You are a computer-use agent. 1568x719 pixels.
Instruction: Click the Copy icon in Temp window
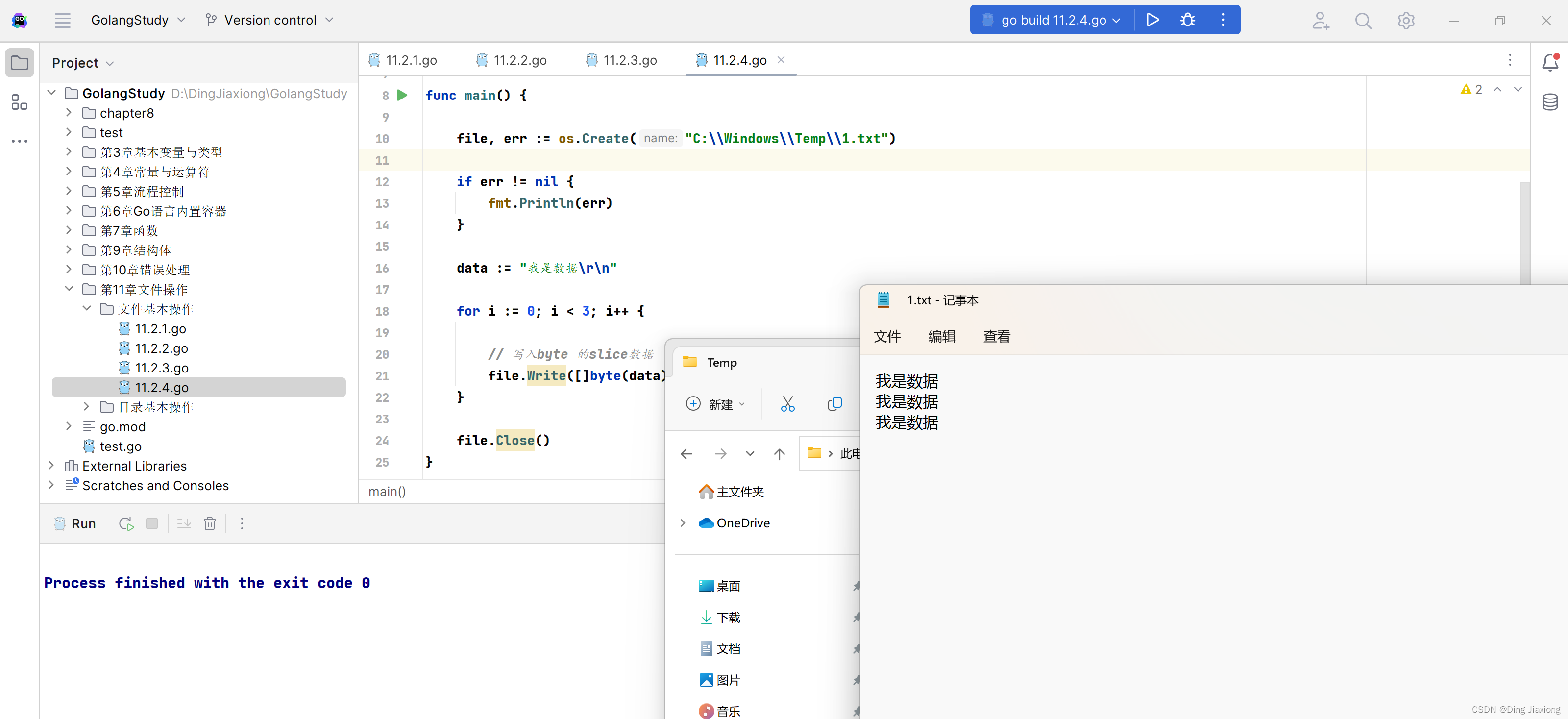coord(834,404)
